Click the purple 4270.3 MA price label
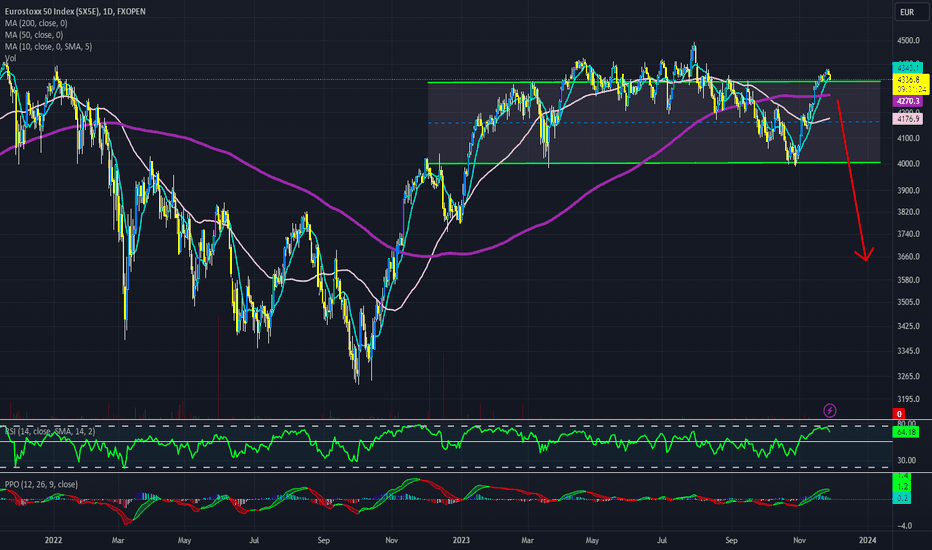The width and height of the screenshot is (932, 550). (908, 102)
